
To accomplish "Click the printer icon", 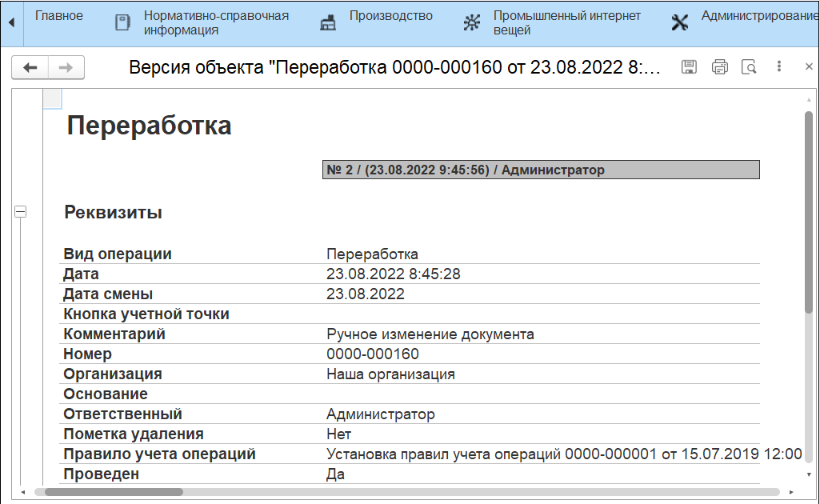I will [x=719, y=67].
